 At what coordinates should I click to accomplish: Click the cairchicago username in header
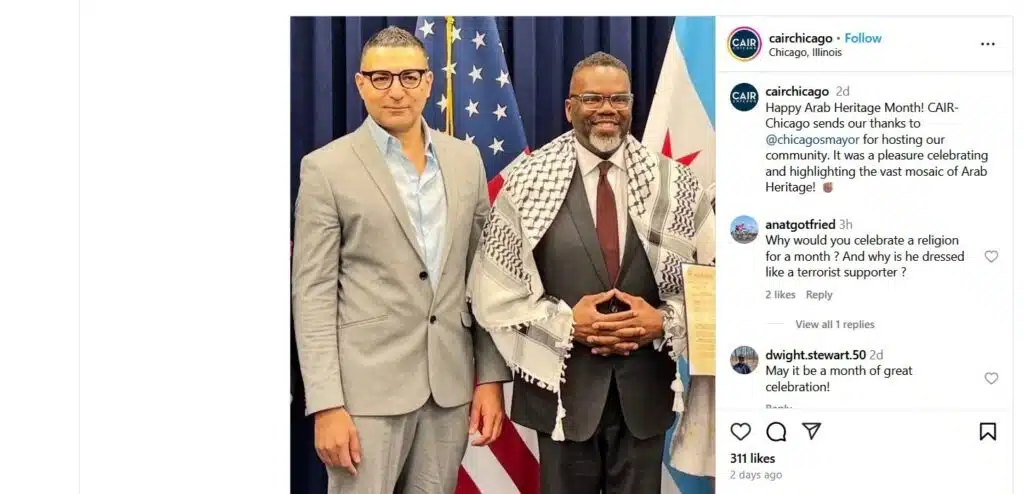(800, 38)
